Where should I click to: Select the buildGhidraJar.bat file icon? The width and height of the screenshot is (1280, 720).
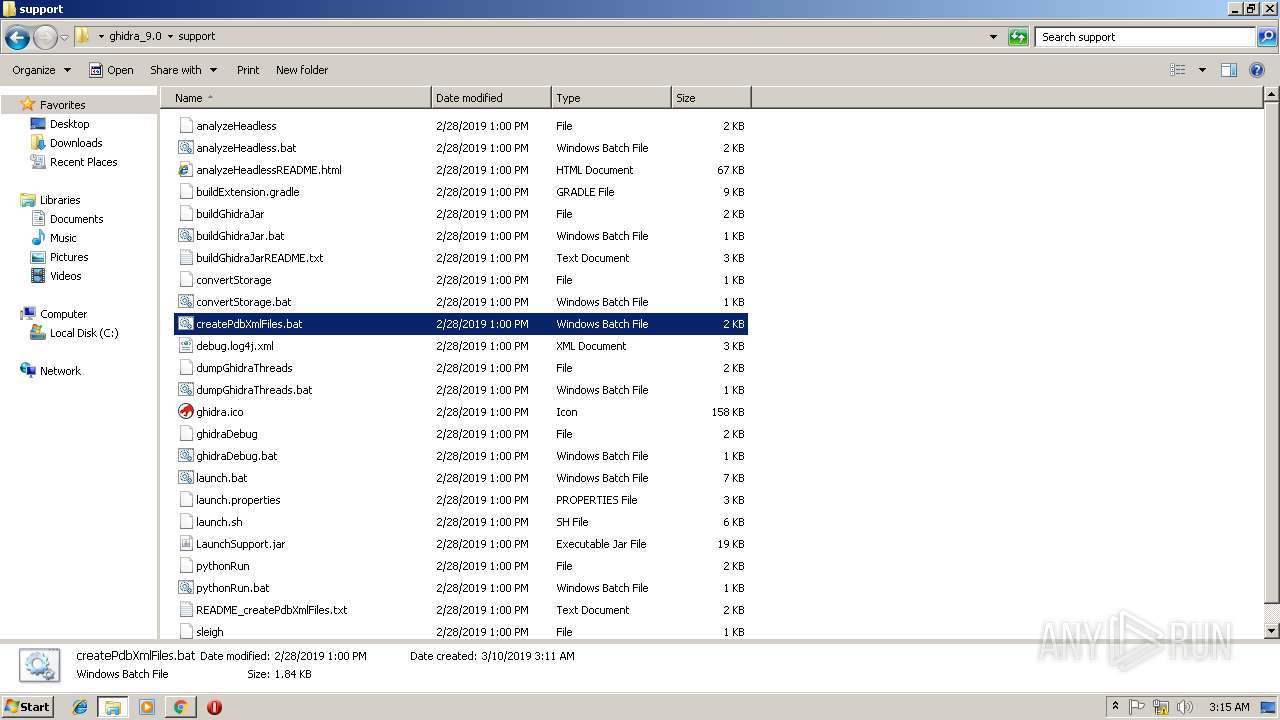[185, 236]
